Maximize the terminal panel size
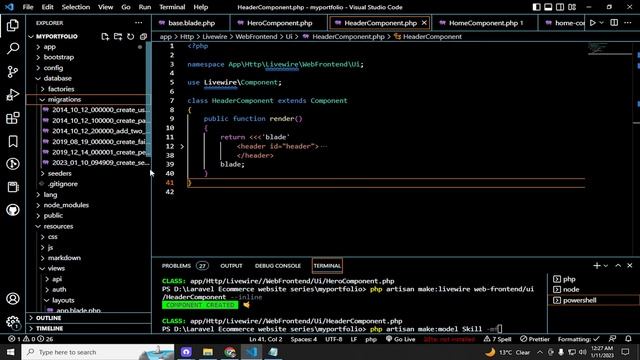 pyautogui.click(x=618, y=266)
